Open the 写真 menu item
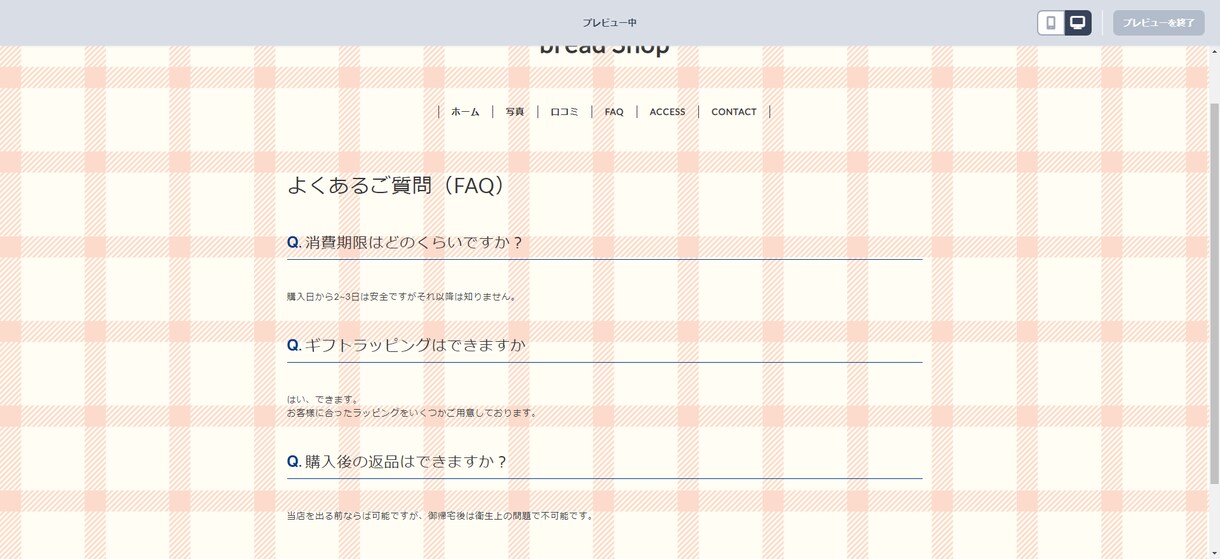 click(515, 112)
